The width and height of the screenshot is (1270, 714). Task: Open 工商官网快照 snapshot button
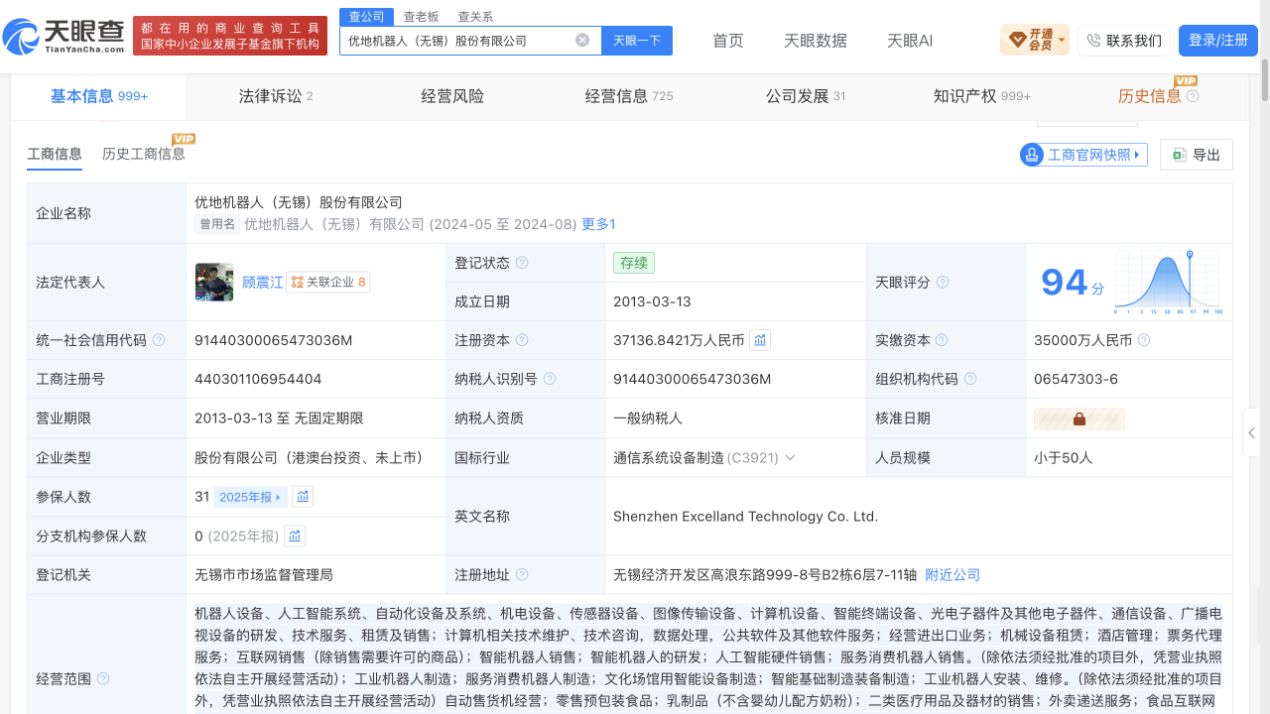coord(1083,155)
